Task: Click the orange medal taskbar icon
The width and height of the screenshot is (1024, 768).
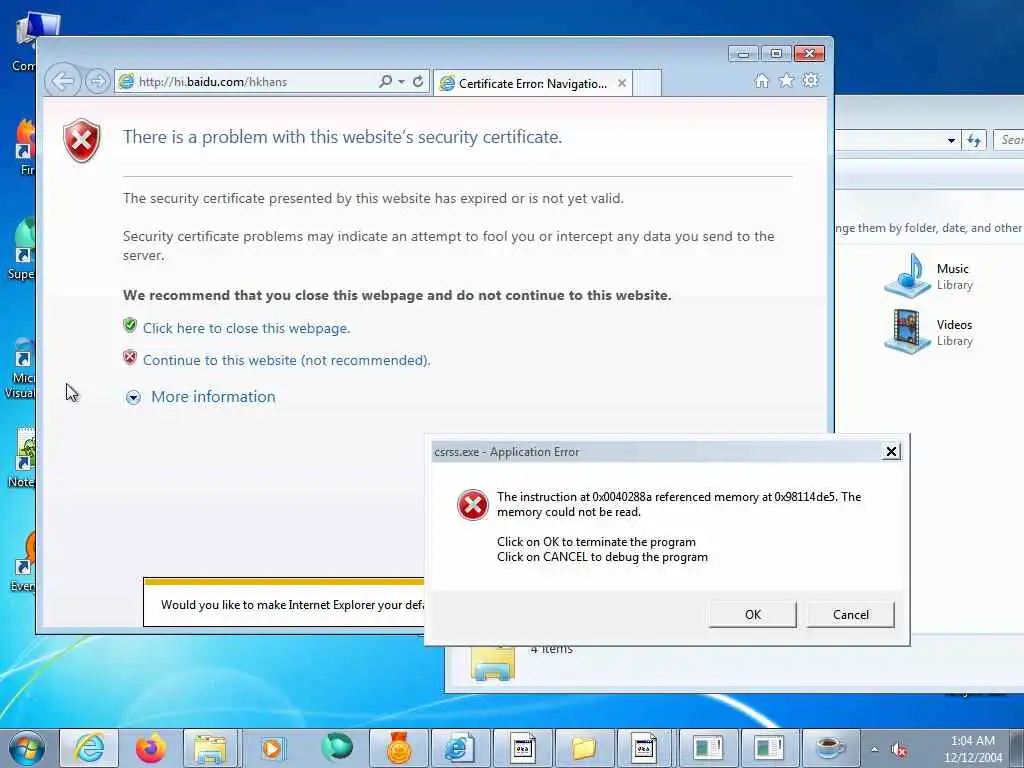Action: point(398,748)
